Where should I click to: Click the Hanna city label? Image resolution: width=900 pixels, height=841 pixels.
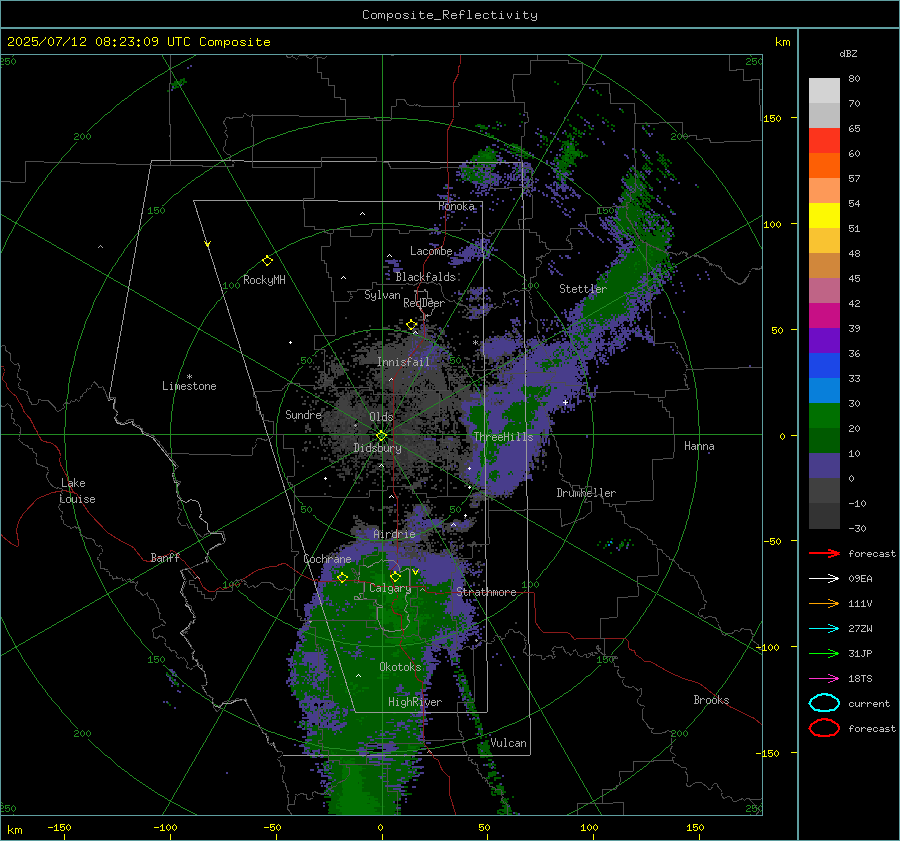click(x=699, y=446)
